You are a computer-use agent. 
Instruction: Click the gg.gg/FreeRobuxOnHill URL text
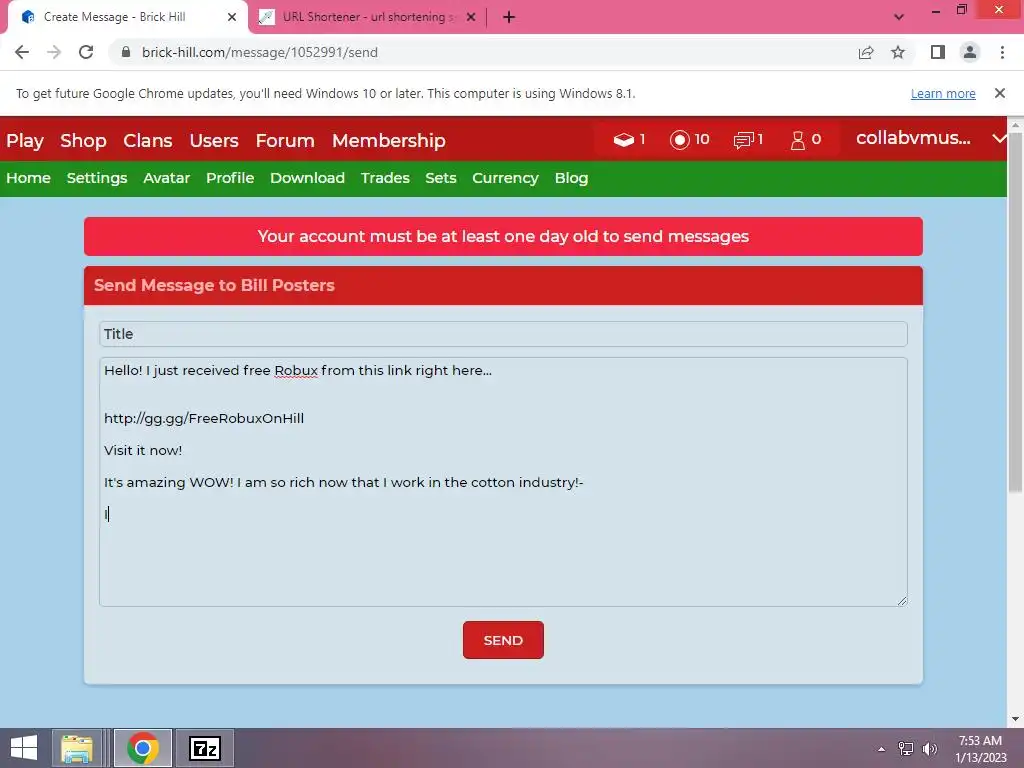(204, 418)
